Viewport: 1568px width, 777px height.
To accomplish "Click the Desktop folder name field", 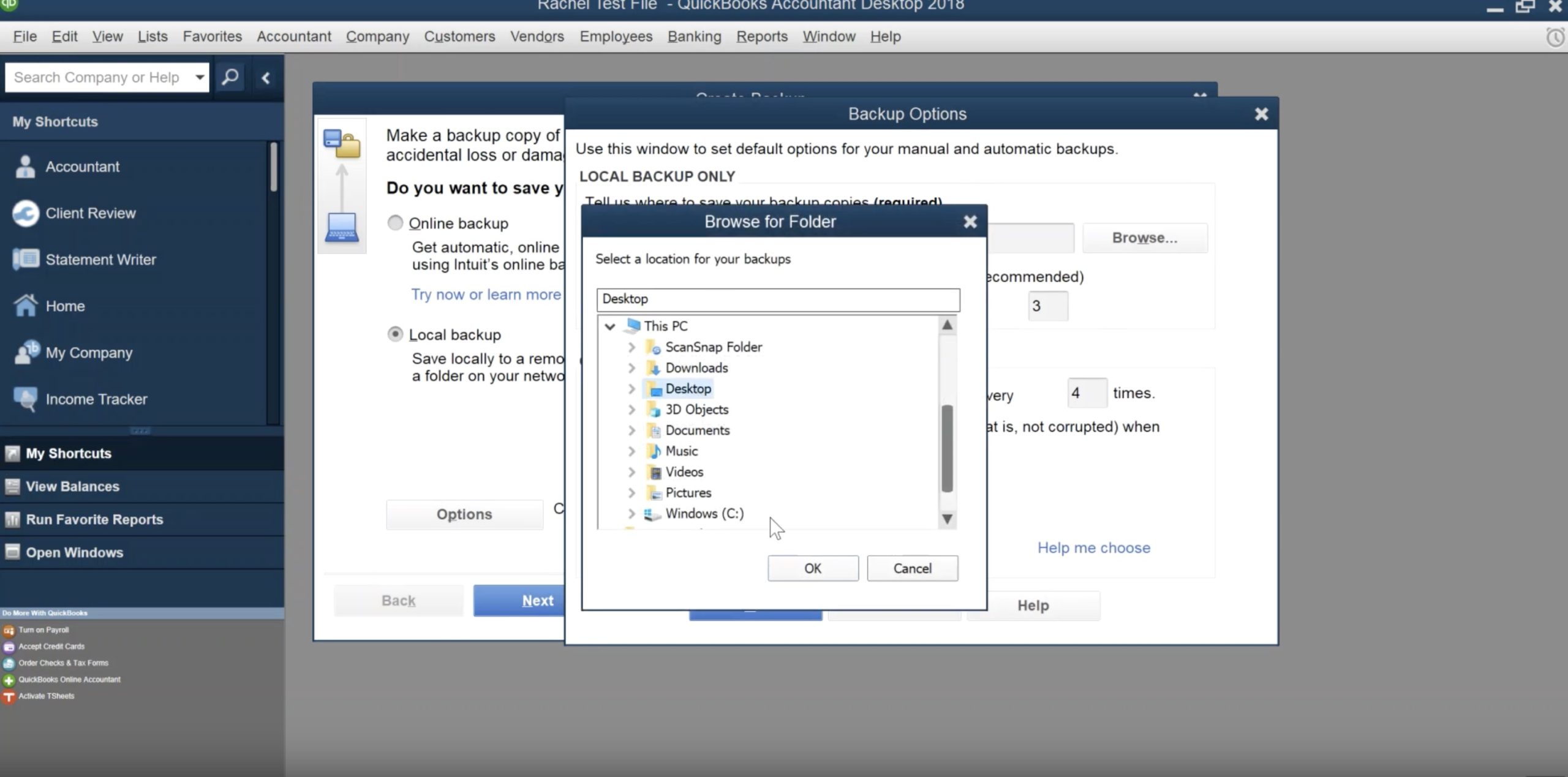I will click(x=778, y=299).
